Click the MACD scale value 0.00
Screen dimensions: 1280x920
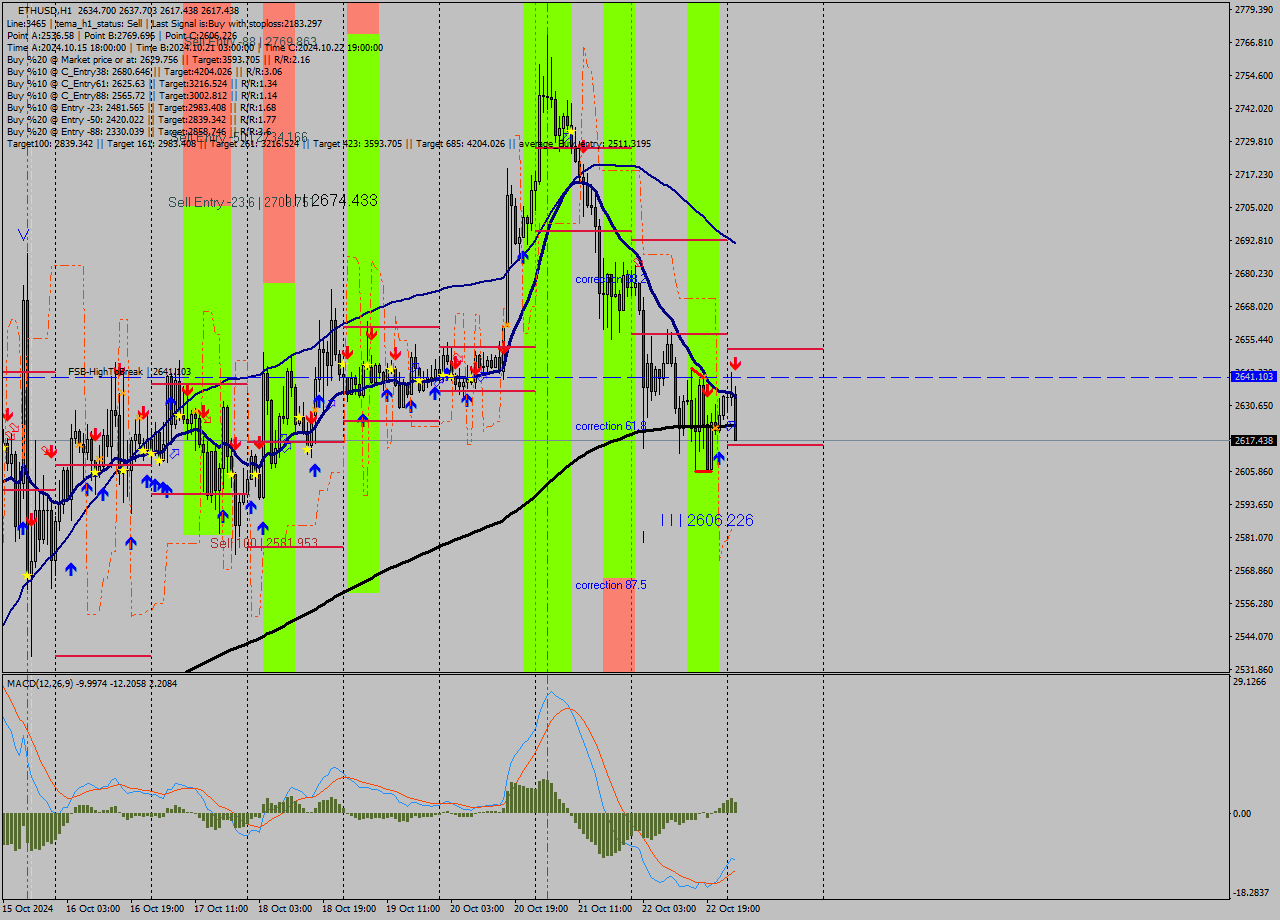tap(1243, 813)
